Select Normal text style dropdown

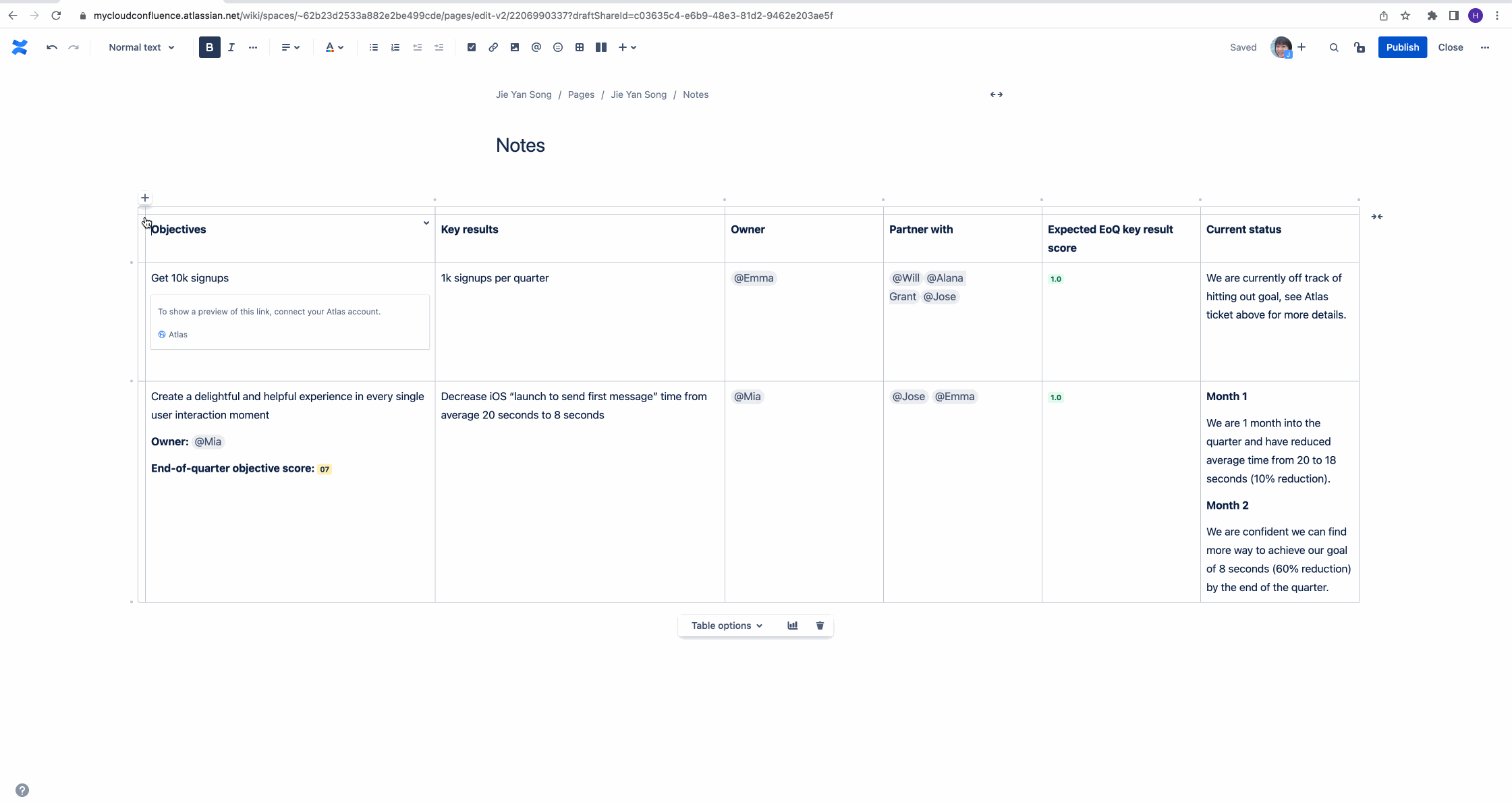[x=142, y=47]
